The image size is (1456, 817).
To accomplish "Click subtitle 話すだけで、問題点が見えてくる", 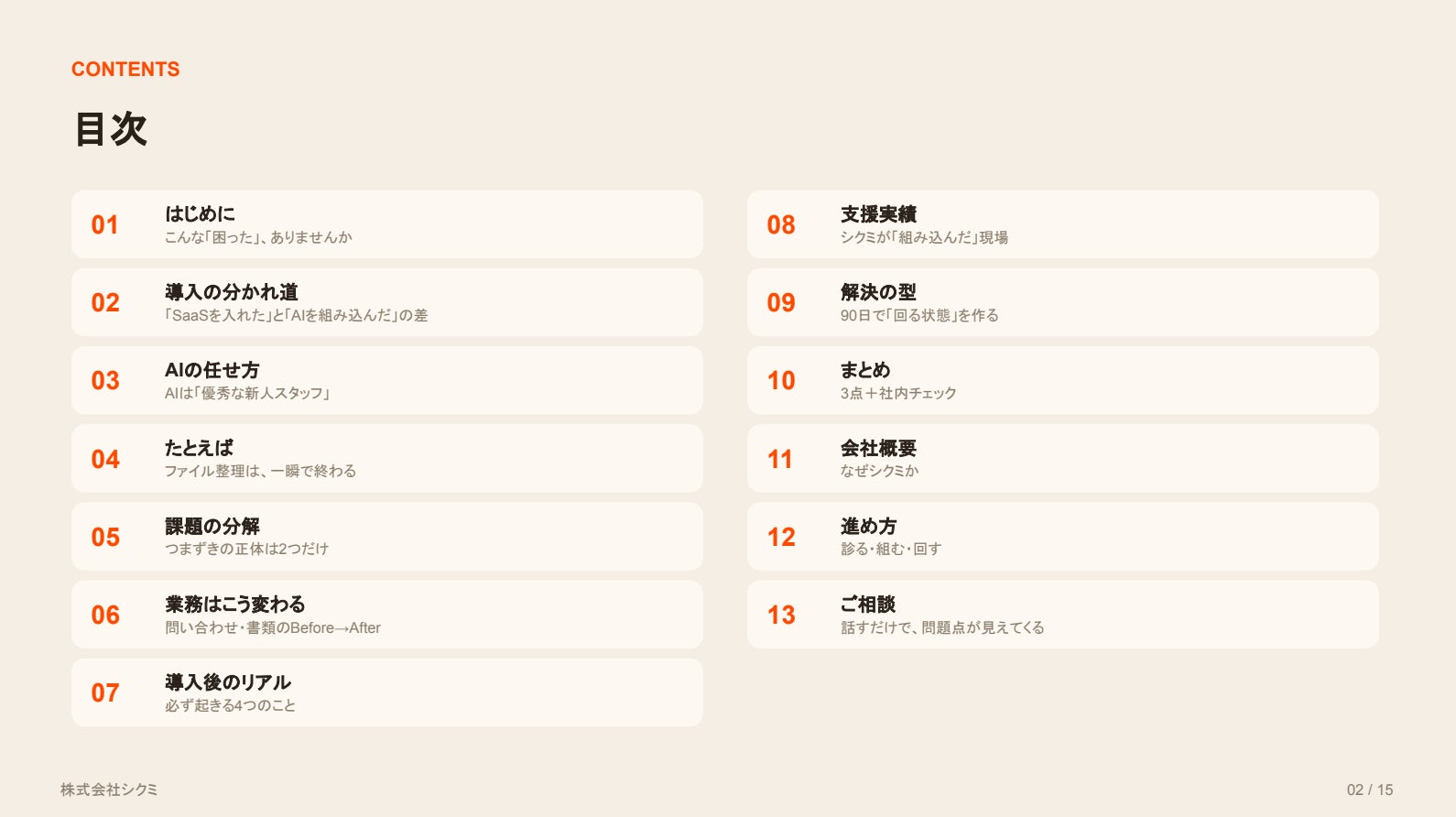I will click(x=942, y=627).
